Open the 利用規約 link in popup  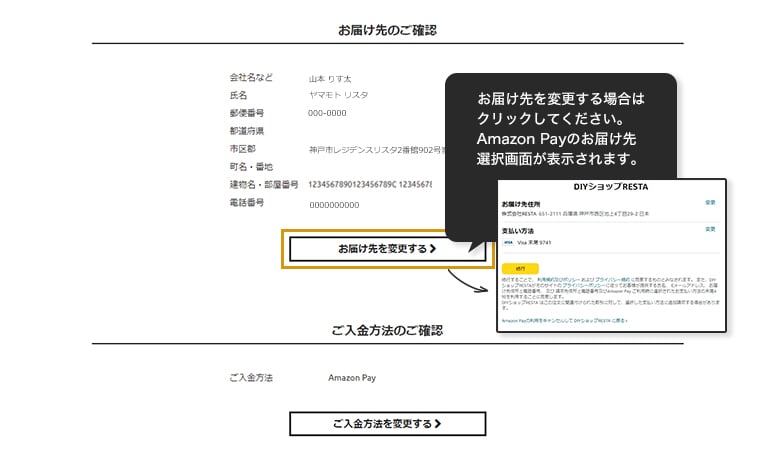tap(549, 277)
